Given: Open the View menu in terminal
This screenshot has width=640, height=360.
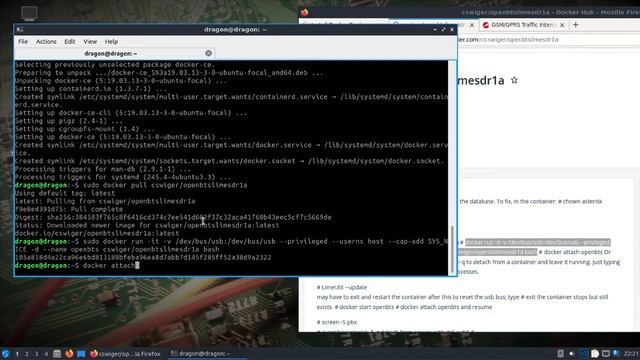Looking at the screenshot, I should 90,42.
